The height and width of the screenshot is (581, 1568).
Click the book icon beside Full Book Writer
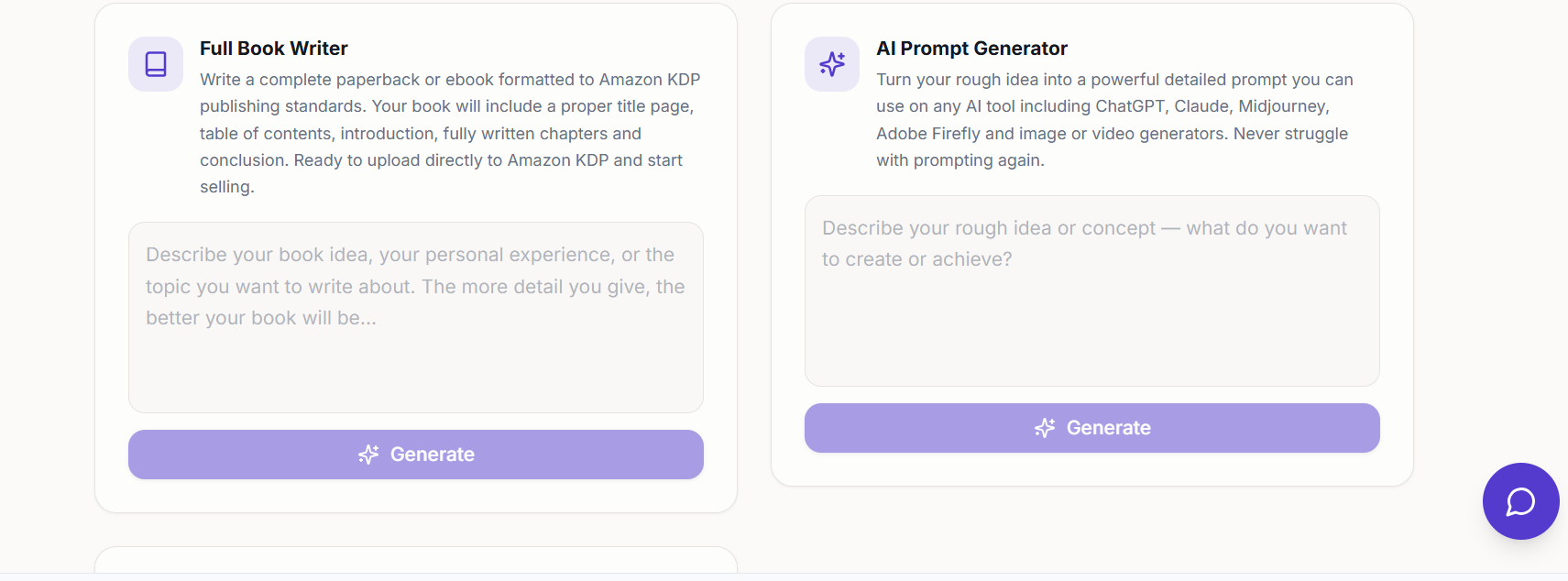pyautogui.click(x=156, y=64)
